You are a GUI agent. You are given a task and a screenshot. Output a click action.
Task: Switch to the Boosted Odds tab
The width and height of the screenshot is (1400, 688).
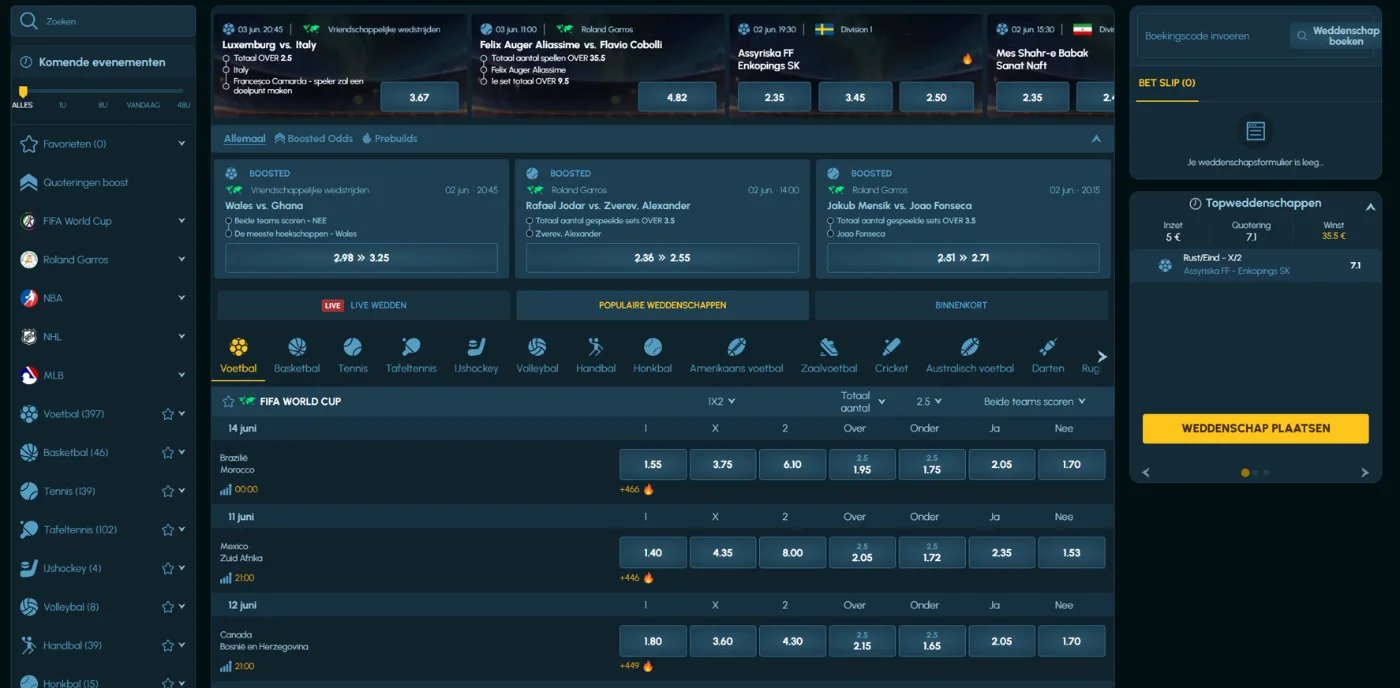point(313,139)
